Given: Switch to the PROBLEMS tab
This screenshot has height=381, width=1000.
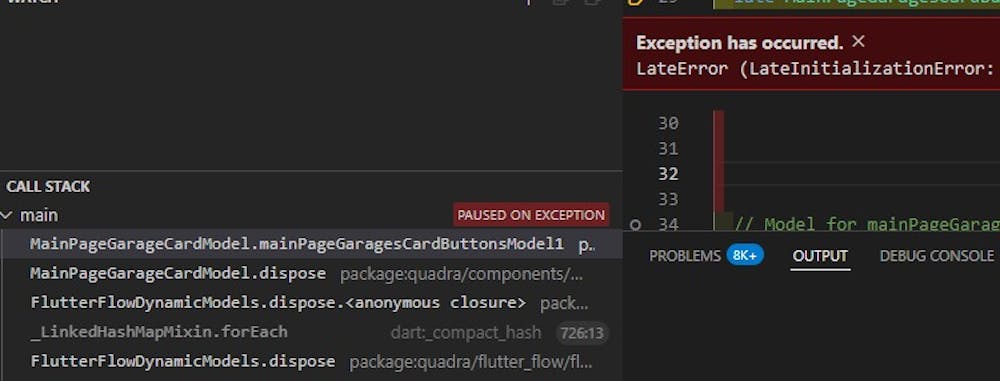Looking at the screenshot, I should [684, 256].
